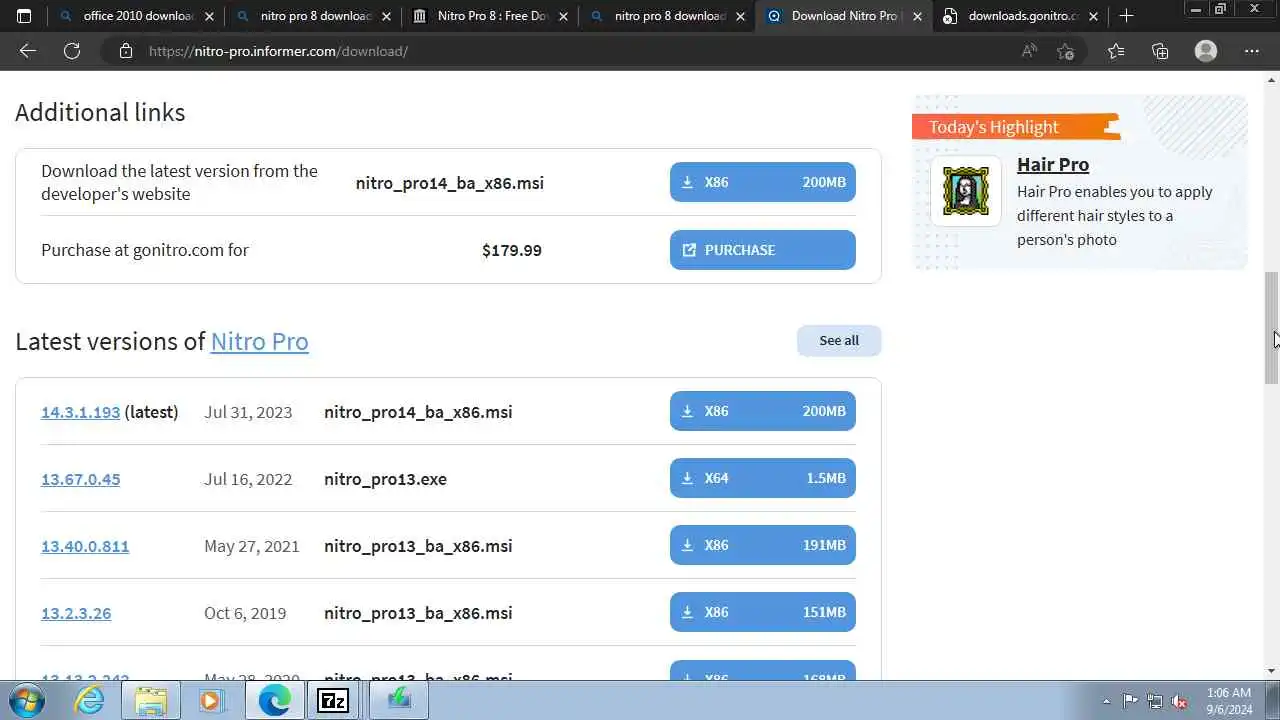This screenshot has height=720, width=1280.
Task: Close the downloads.gonitro.com tab
Action: pos(1093,16)
